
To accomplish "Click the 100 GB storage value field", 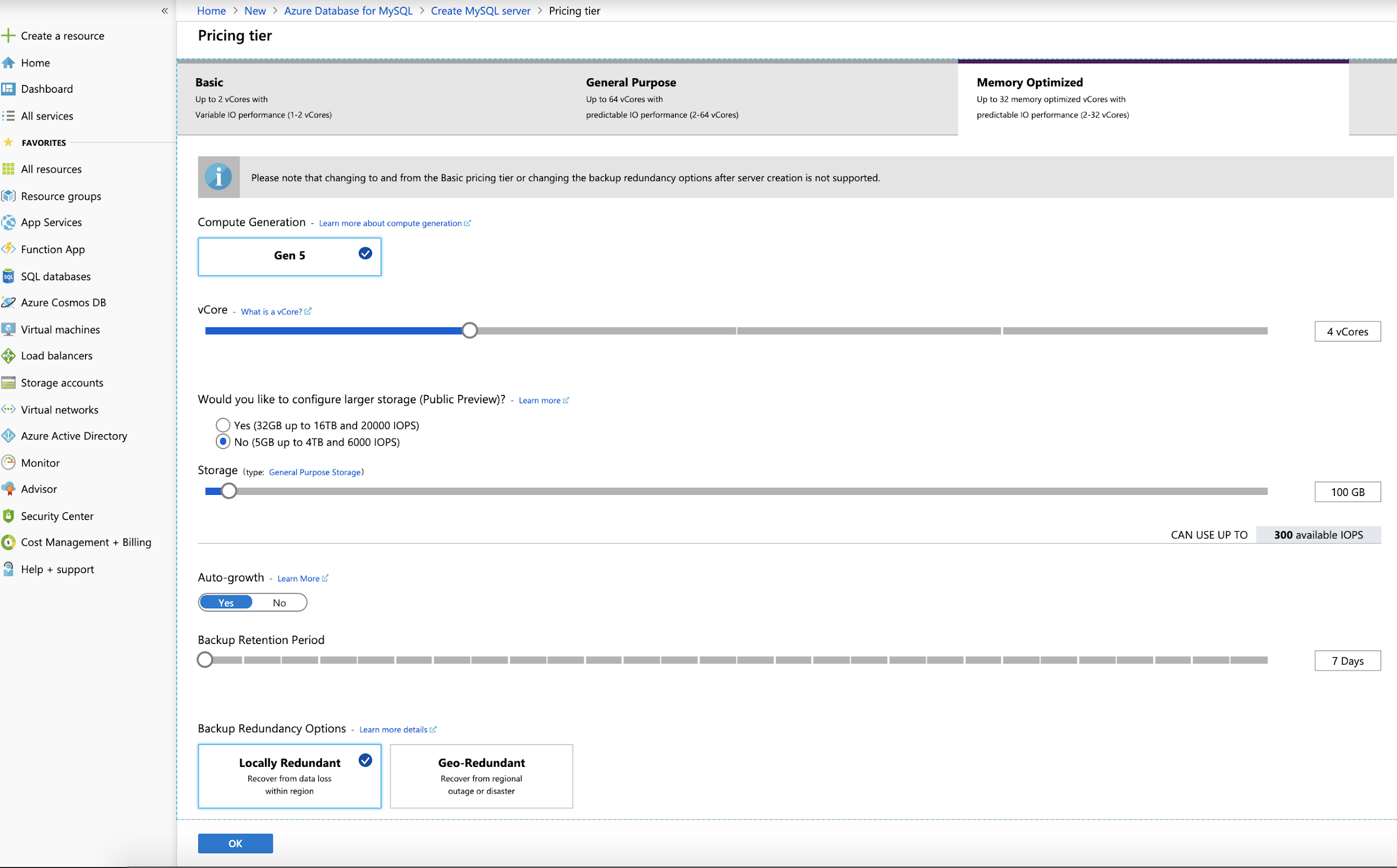I will click(1348, 492).
